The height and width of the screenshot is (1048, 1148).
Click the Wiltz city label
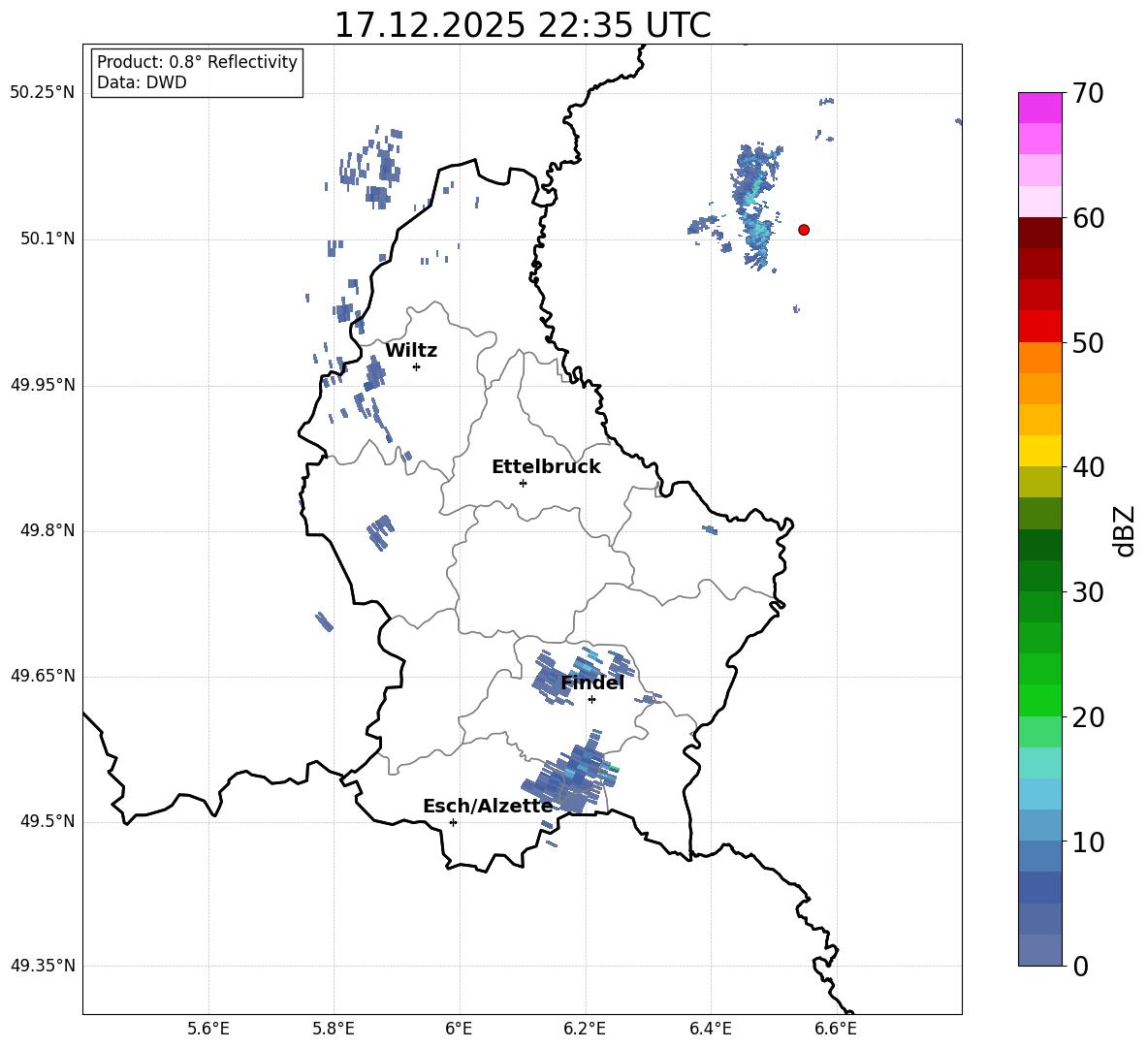[411, 351]
